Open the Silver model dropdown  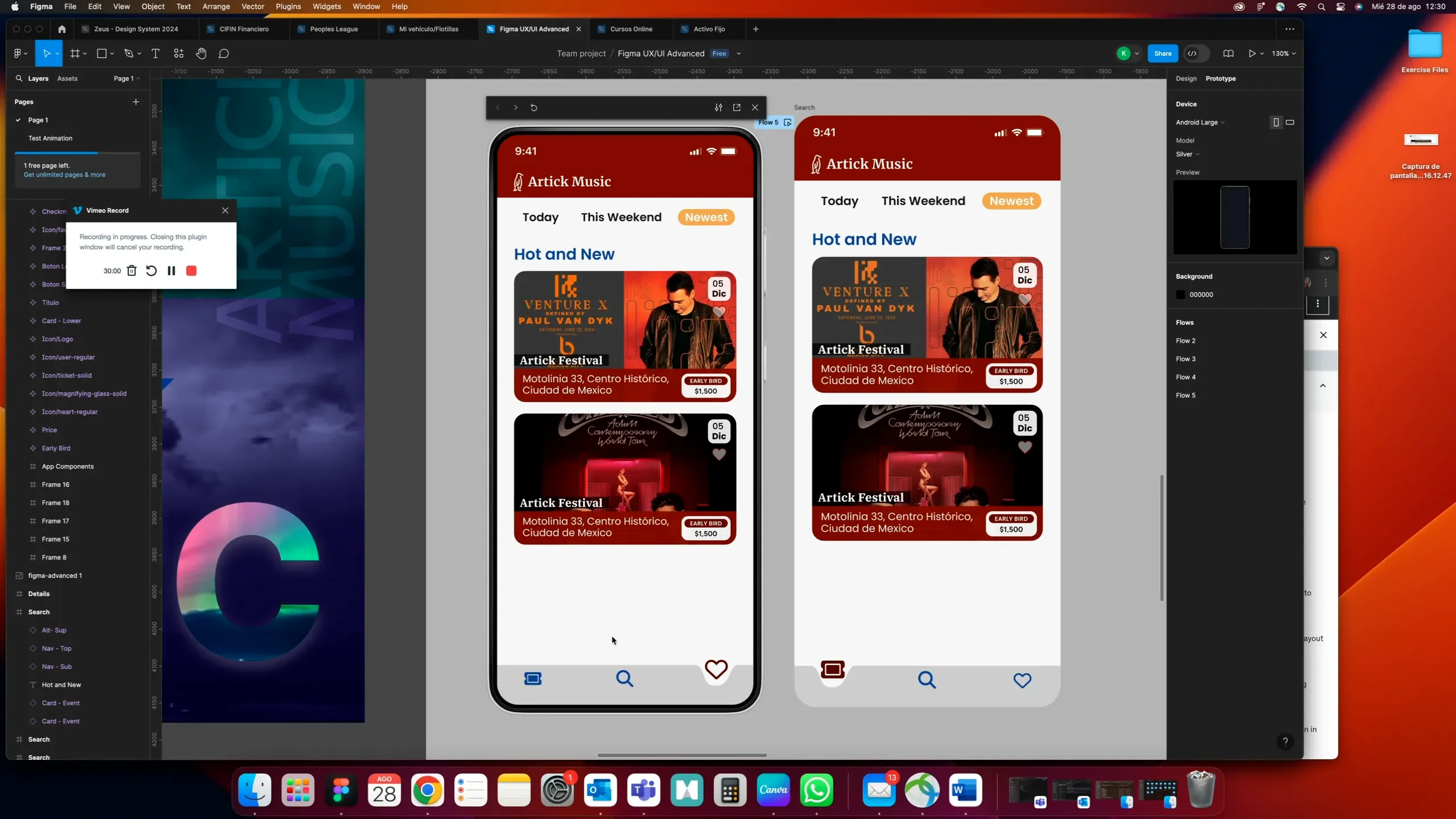tap(1186, 154)
